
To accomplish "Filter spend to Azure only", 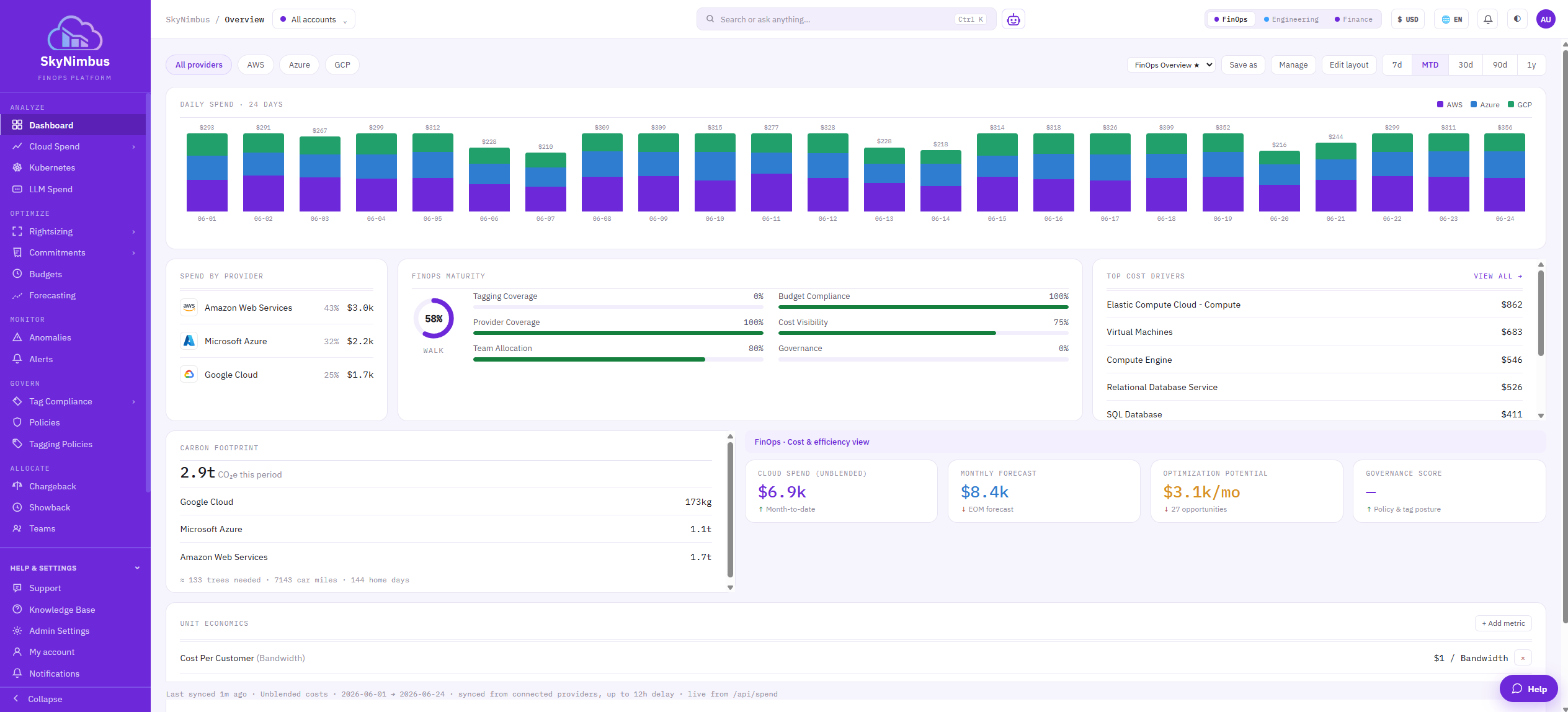I will [x=299, y=65].
